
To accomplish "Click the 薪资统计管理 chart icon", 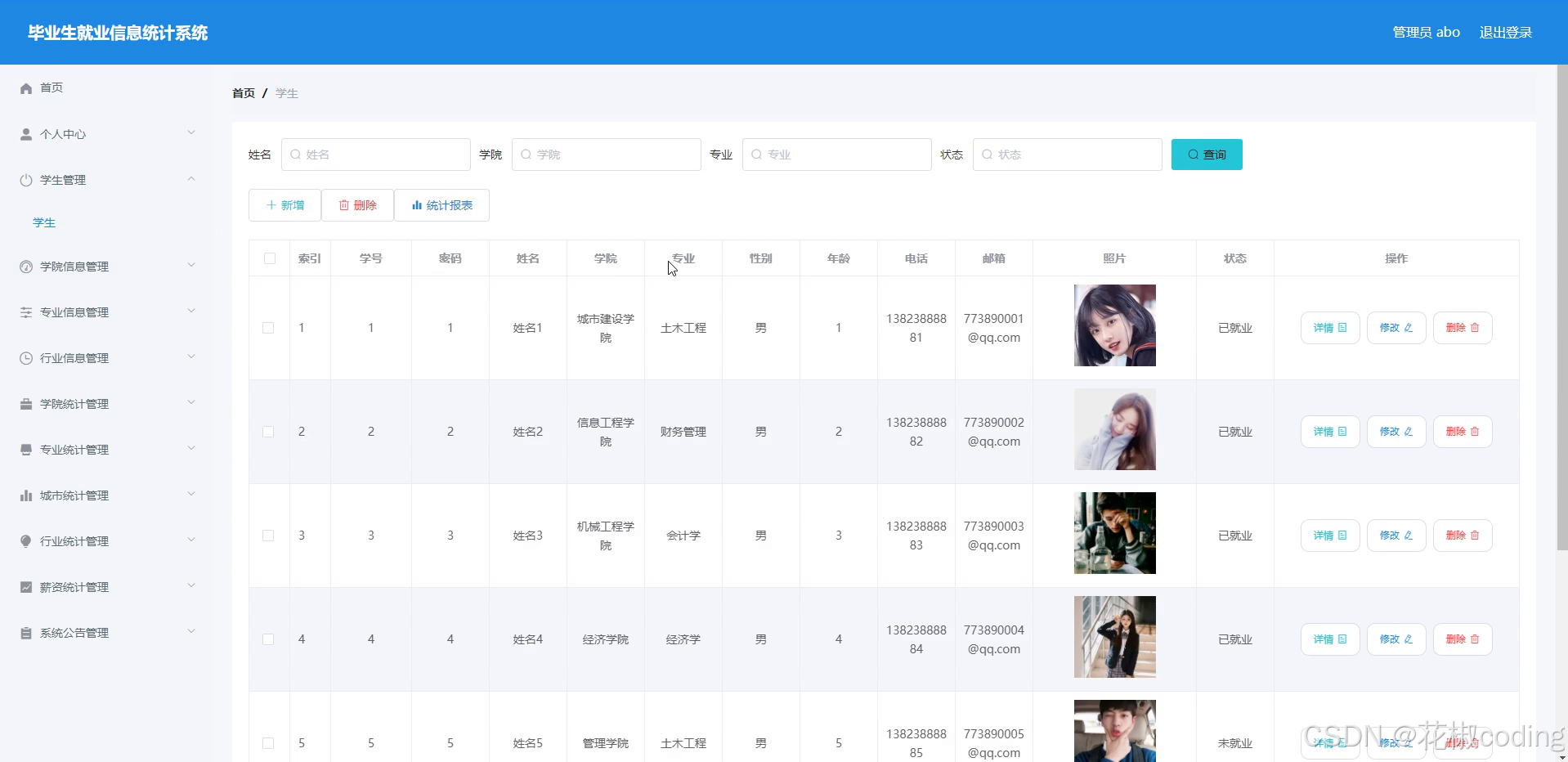I will click(26, 587).
